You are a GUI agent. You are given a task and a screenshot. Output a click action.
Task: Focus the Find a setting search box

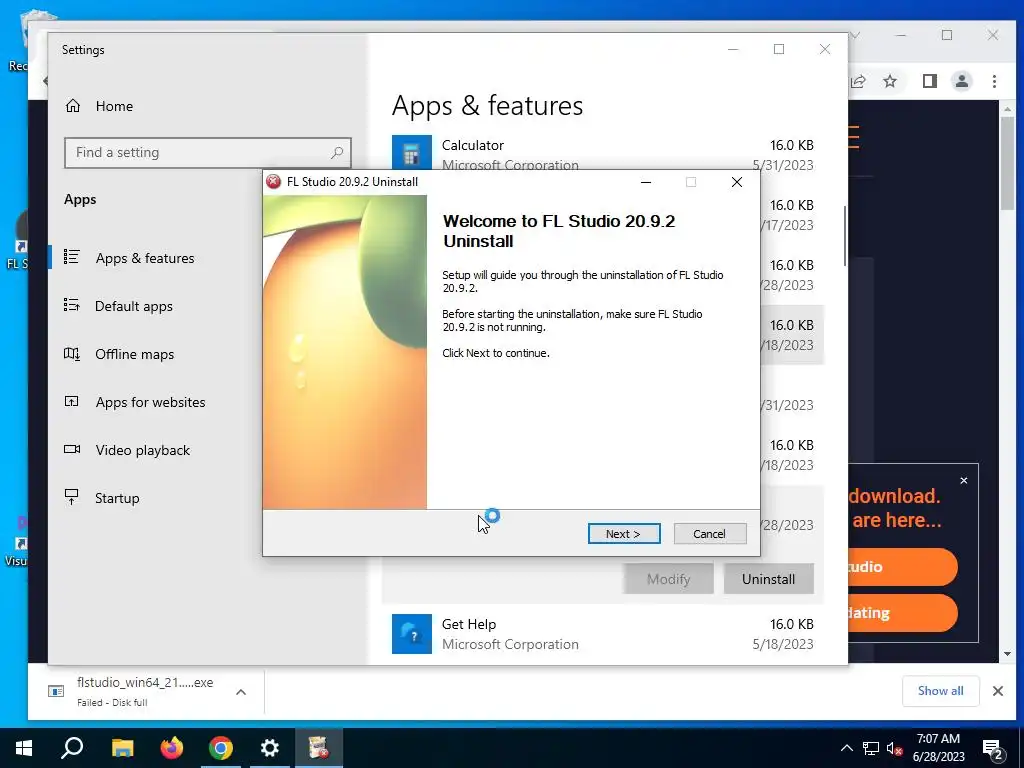coord(208,152)
